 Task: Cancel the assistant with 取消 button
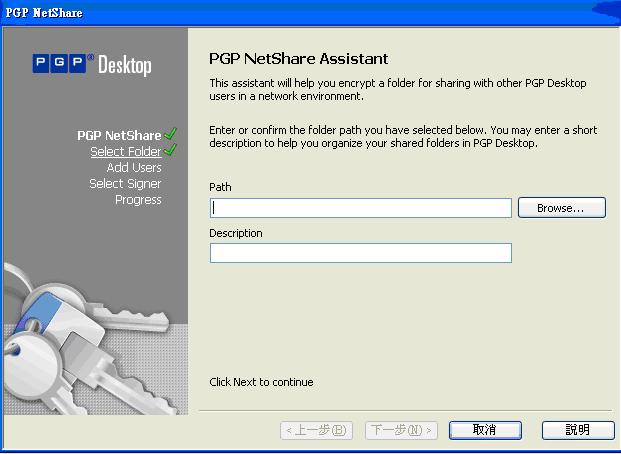[x=485, y=430]
